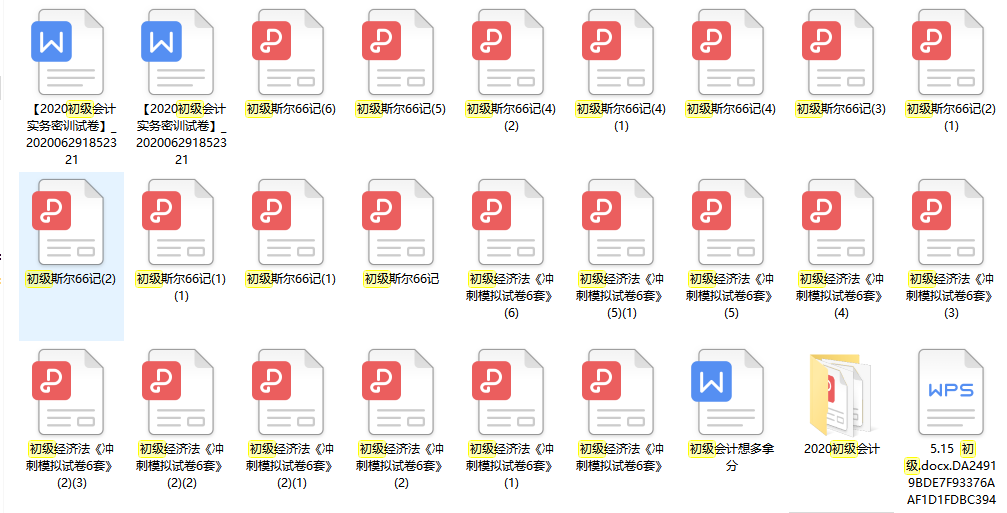Click the highlighted 初级斯尔66记(2) PDF icon

(x=67, y=222)
